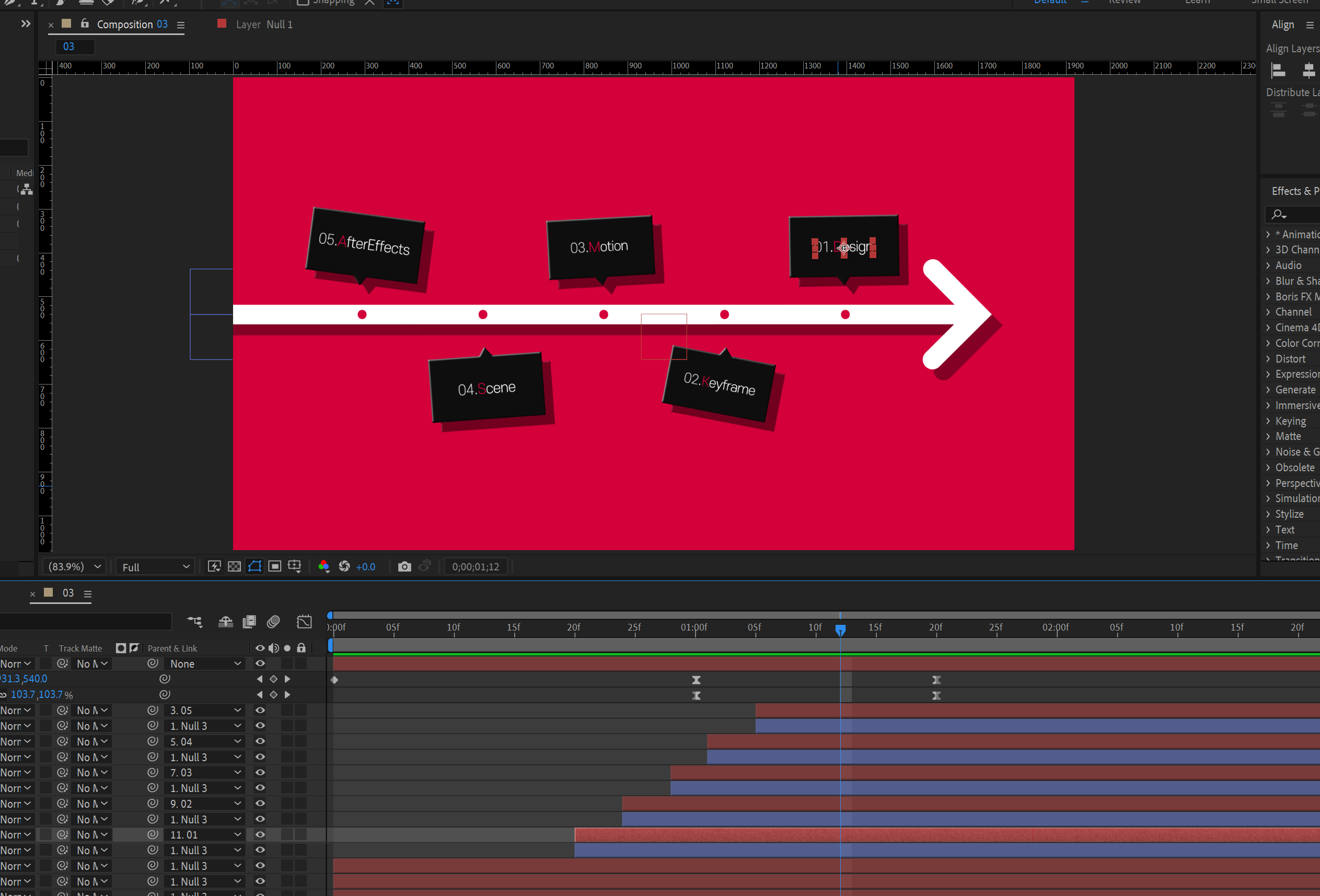Click the Region of Interest icon
This screenshot has height=896, width=1320.
(x=275, y=566)
